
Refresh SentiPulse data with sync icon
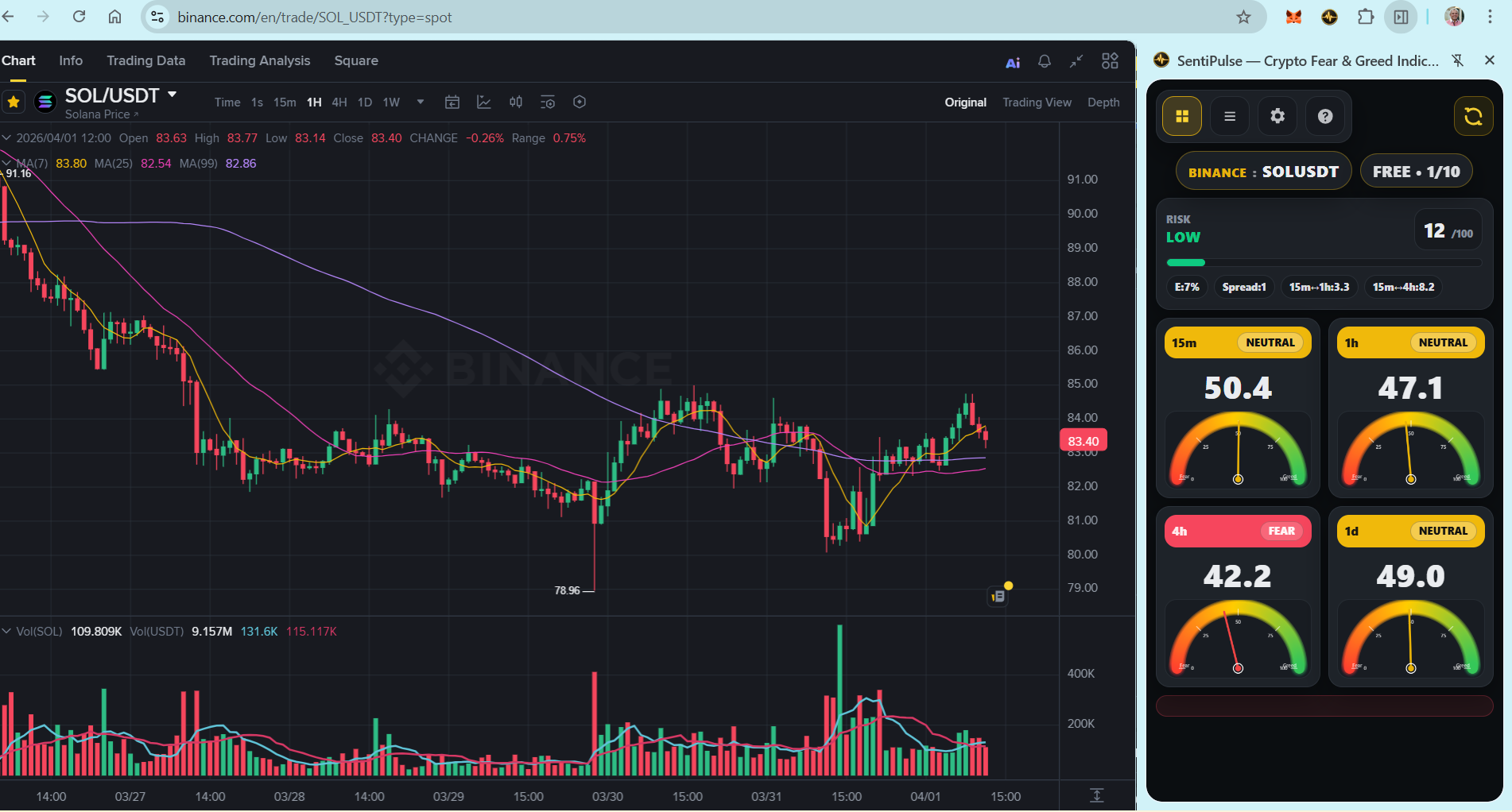(1473, 116)
